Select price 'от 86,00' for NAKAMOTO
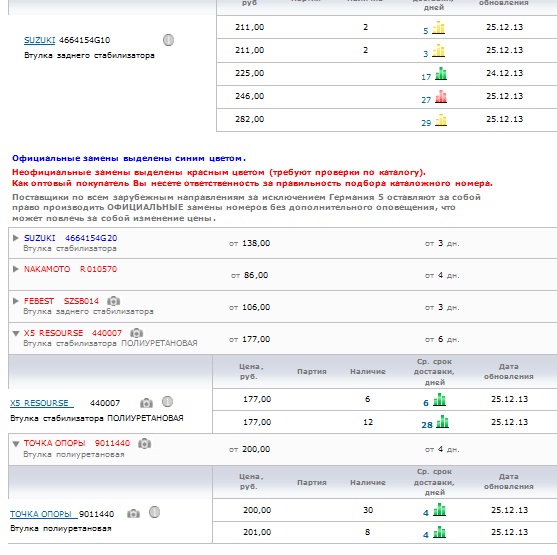The width and height of the screenshot is (557, 555). [x=249, y=275]
